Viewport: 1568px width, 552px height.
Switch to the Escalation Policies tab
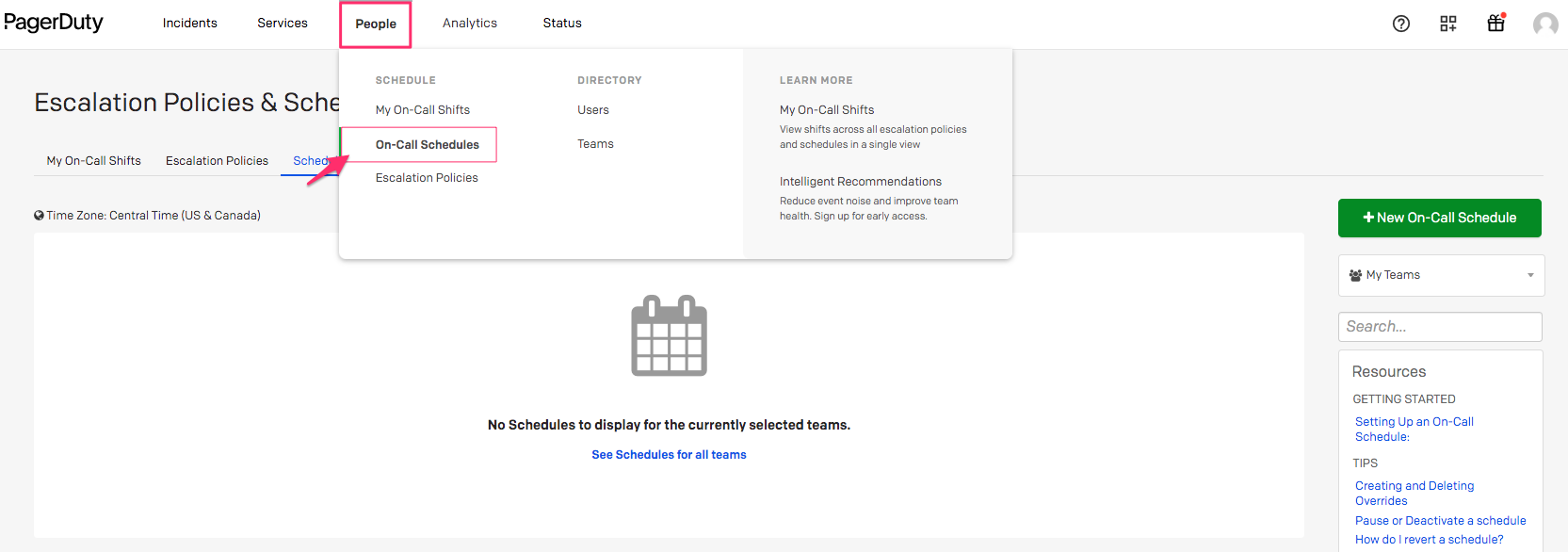click(217, 161)
